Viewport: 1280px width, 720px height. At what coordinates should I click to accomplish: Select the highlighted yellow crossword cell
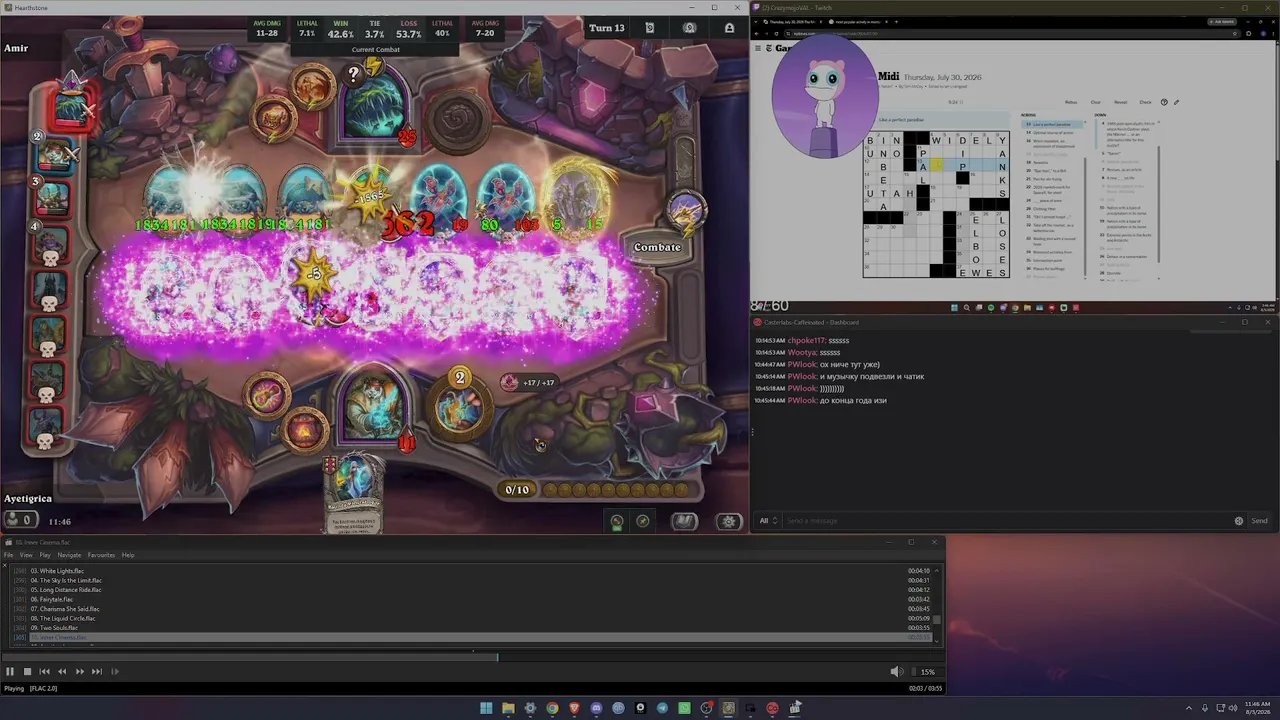coord(936,166)
